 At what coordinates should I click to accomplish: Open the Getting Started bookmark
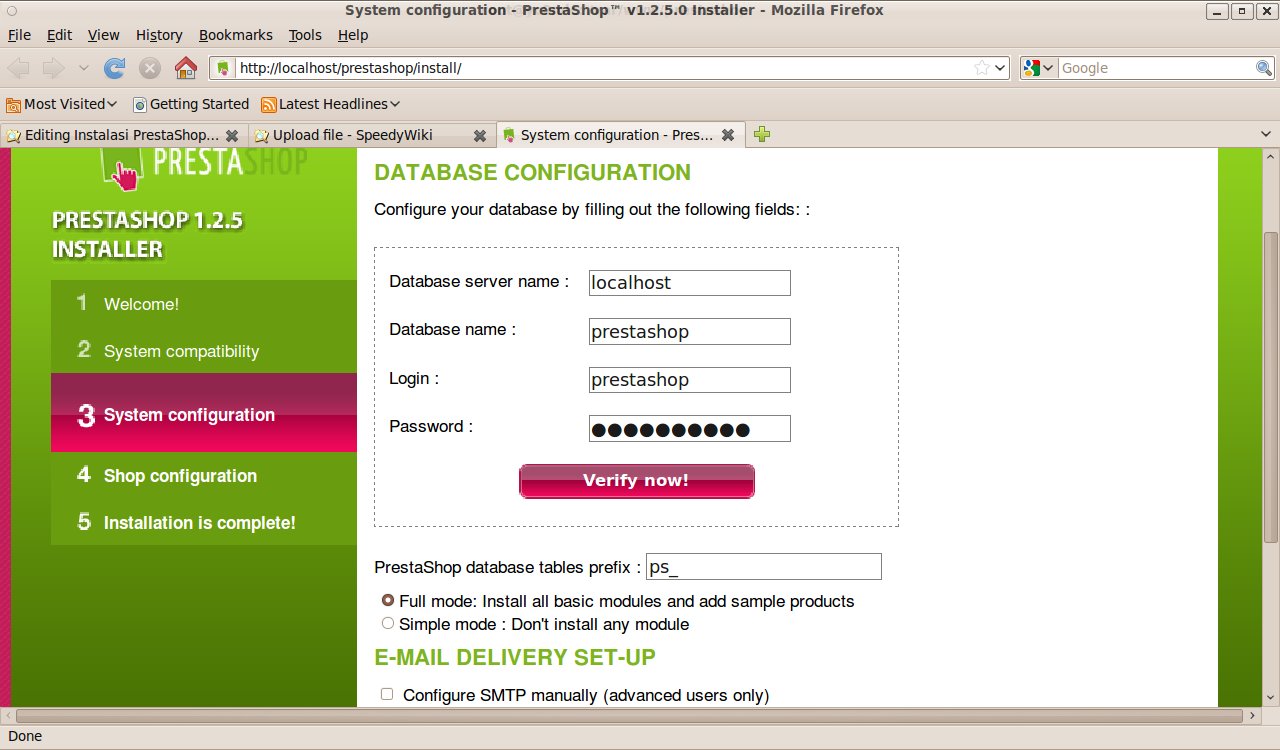(x=191, y=104)
